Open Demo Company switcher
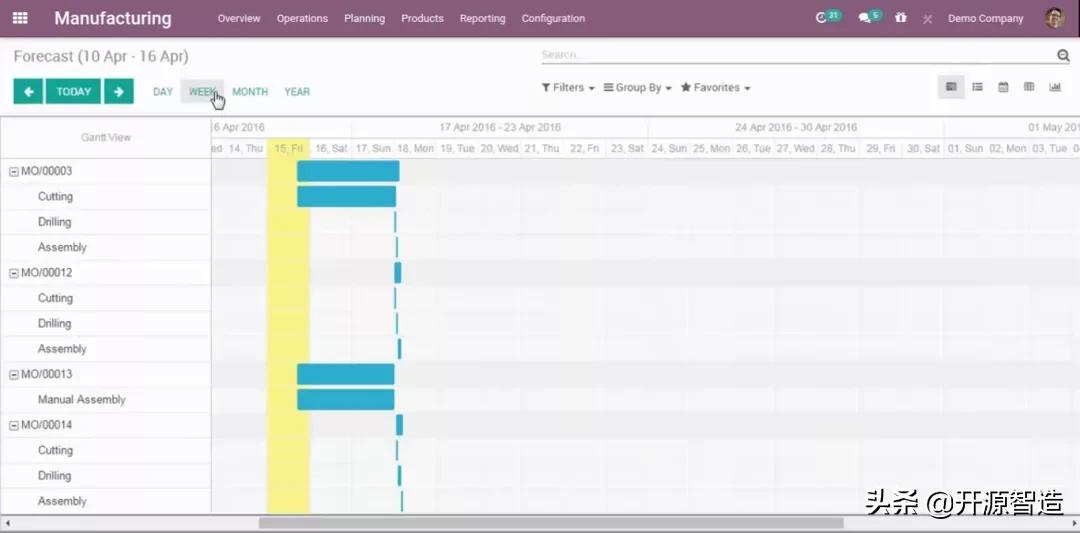This screenshot has width=1080, height=533. 985,19
